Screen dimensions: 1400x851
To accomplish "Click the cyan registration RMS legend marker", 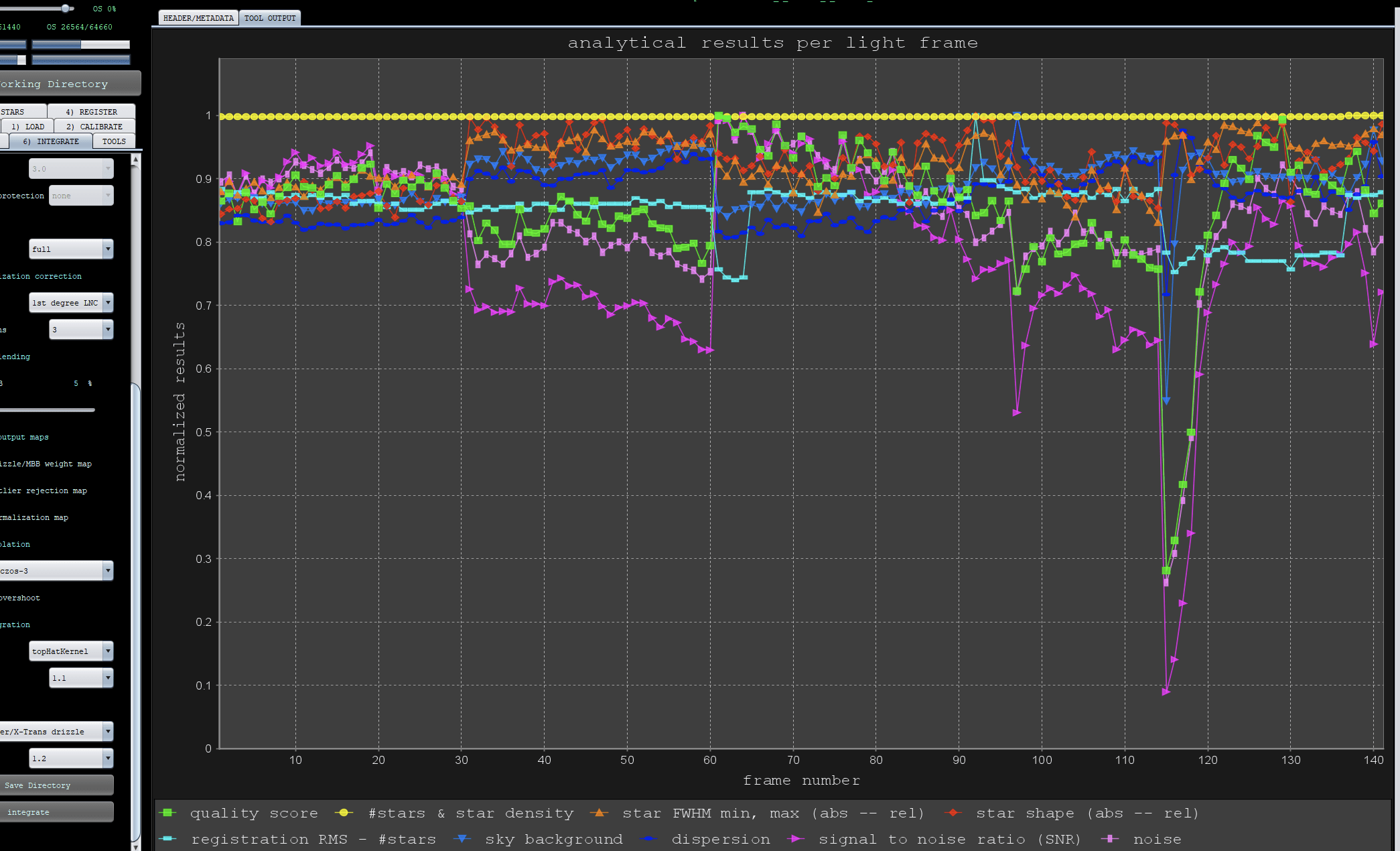I will click(x=168, y=839).
